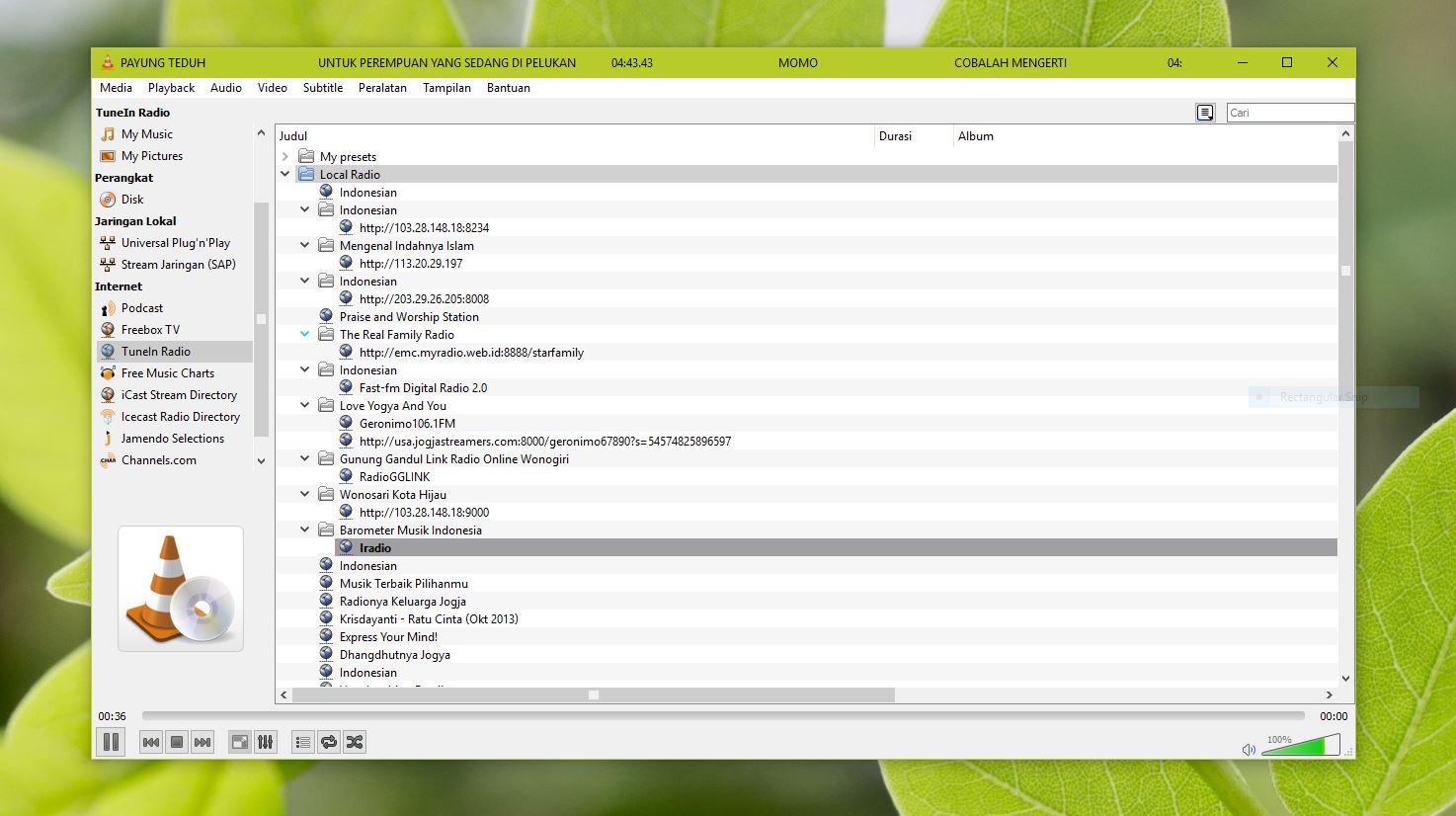1456x816 pixels.
Task: Click the playlist horizontal scrollbar
Action: (593, 694)
